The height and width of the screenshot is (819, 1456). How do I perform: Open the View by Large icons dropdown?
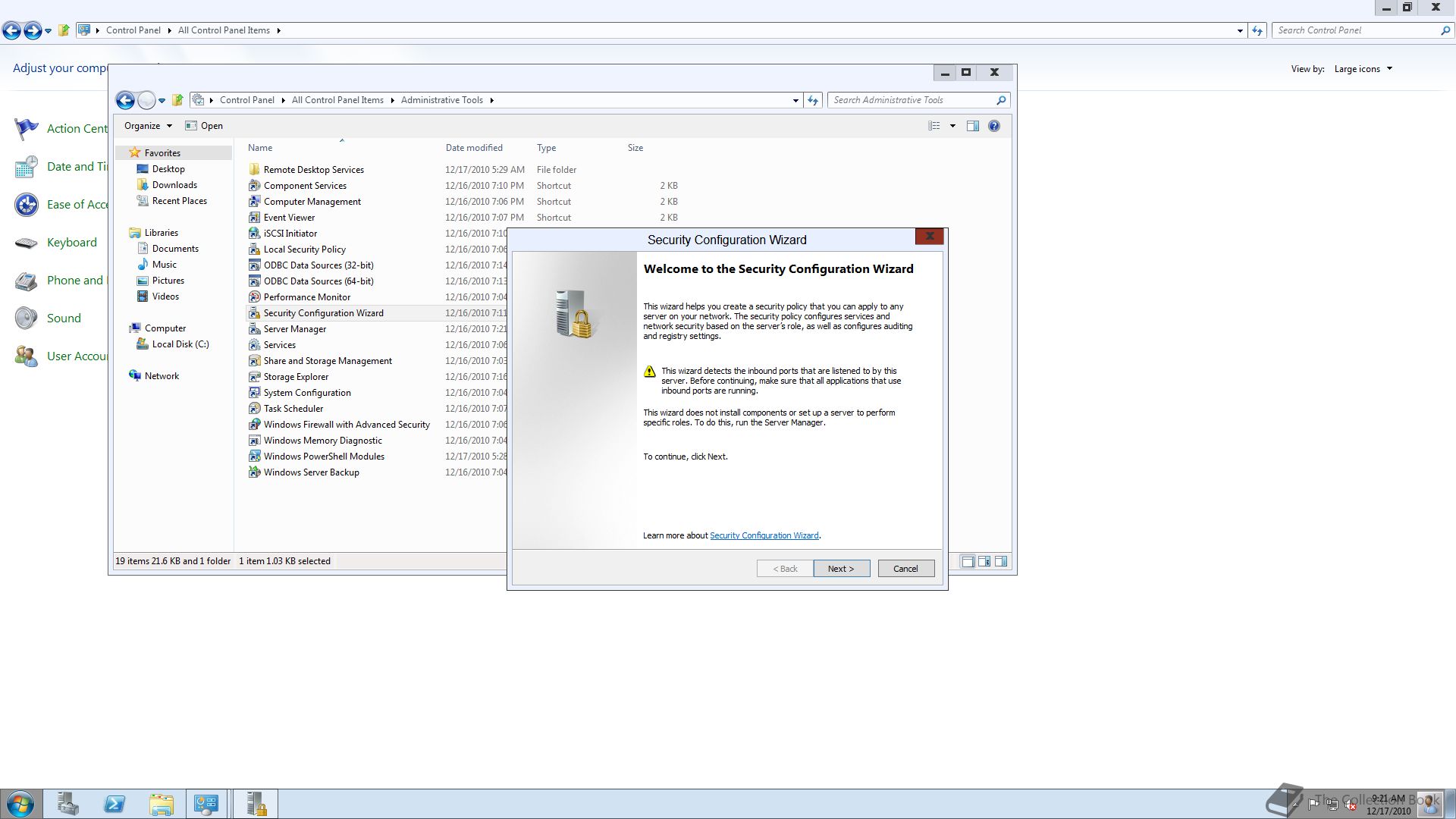tap(1363, 69)
